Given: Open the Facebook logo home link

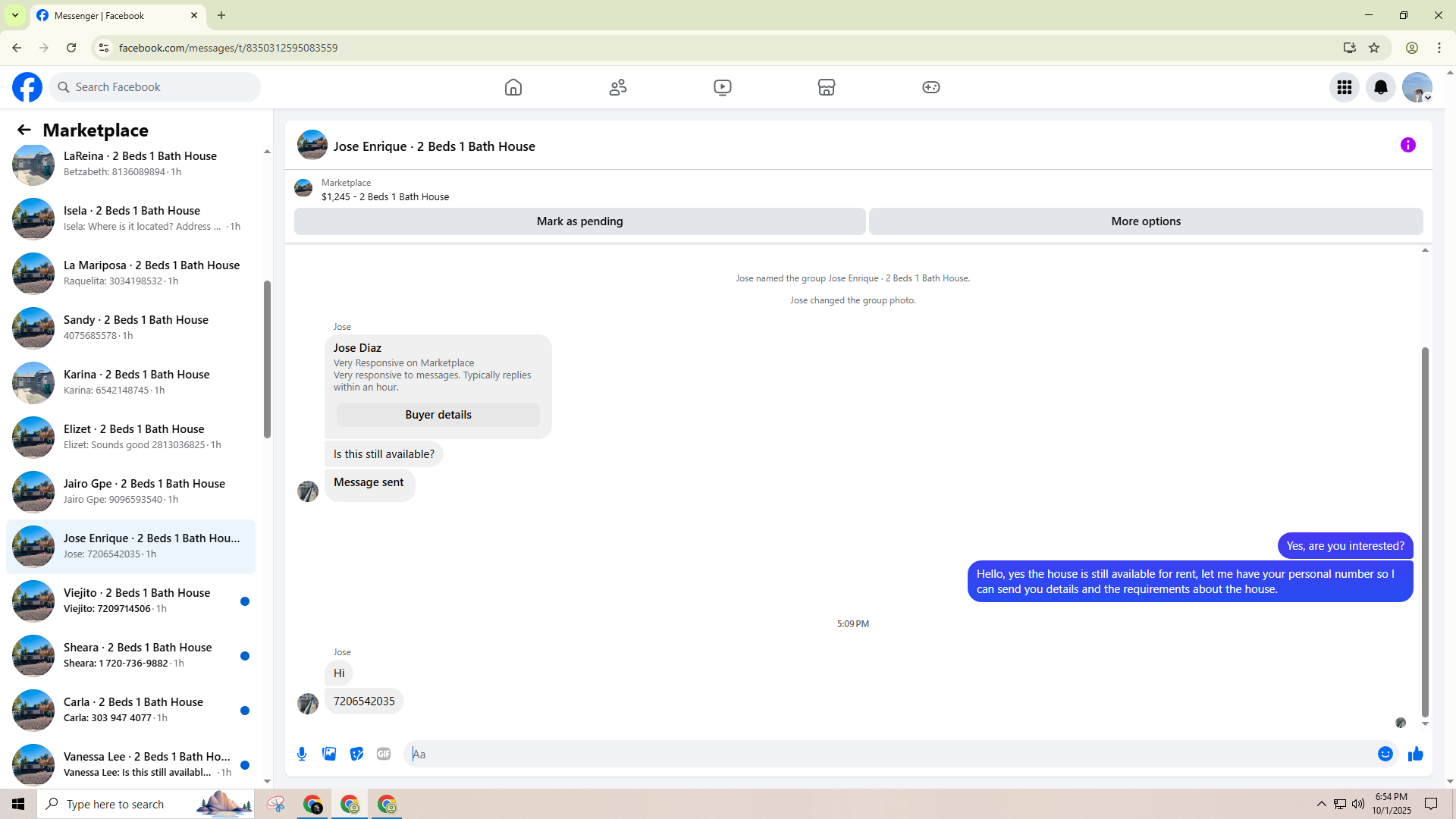Looking at the screenshot, I should [x=27, y=87].
